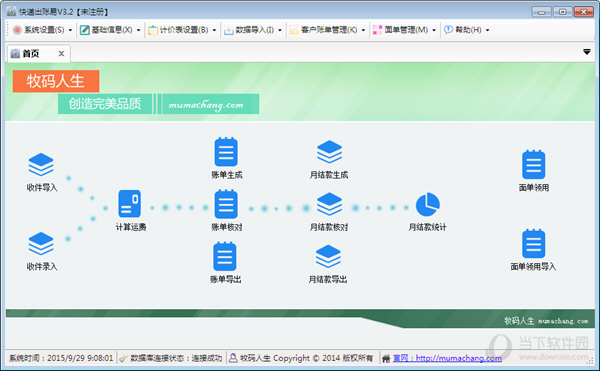Close the application window
Image resolution: width=600 pixels, height=371 pixels.
[584, 12]
